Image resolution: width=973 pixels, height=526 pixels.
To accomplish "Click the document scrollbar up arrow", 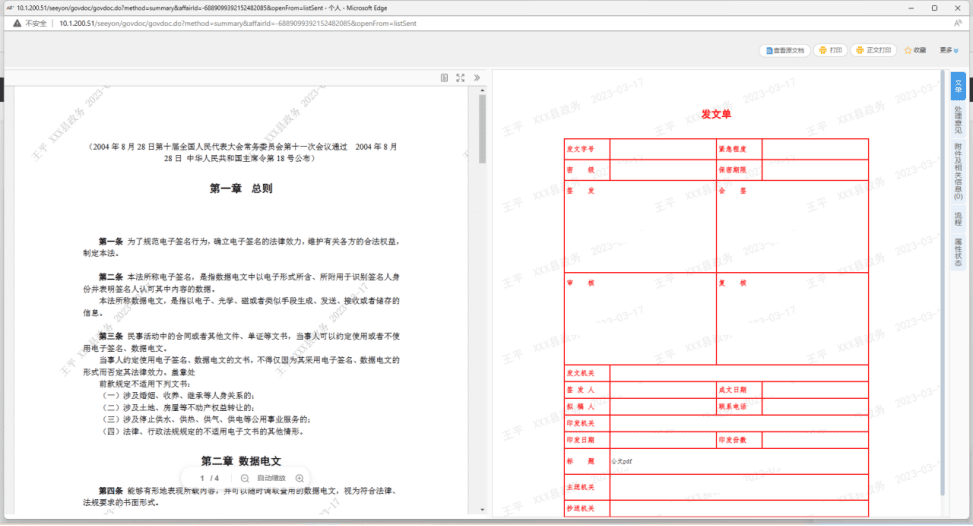I will pyautogui.click(x=482, y=91).
